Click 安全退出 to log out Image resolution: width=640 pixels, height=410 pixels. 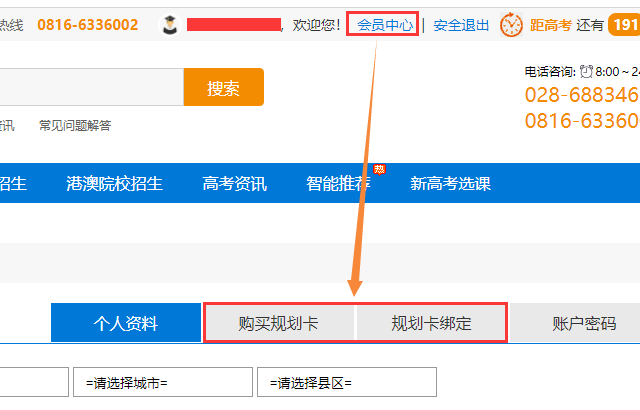click(461, 25)
